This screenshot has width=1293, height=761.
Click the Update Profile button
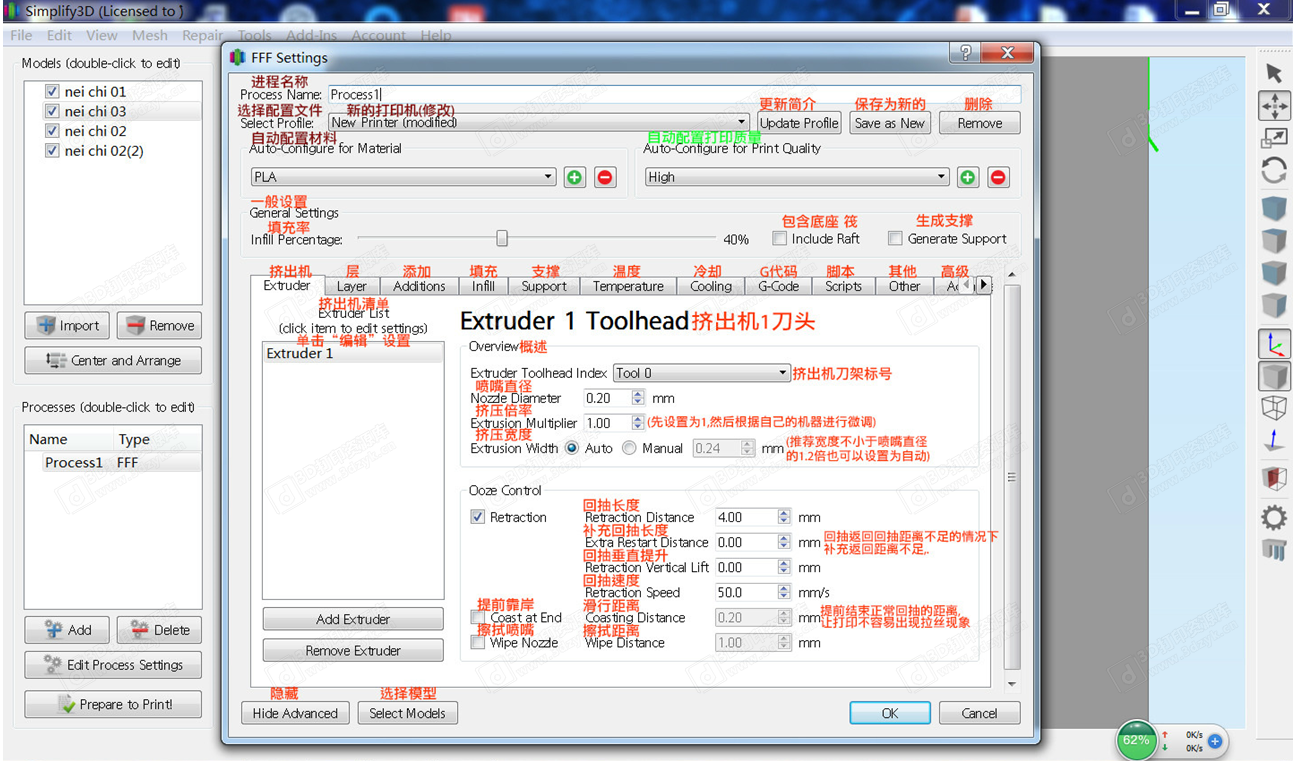click(x=798, y=123)
